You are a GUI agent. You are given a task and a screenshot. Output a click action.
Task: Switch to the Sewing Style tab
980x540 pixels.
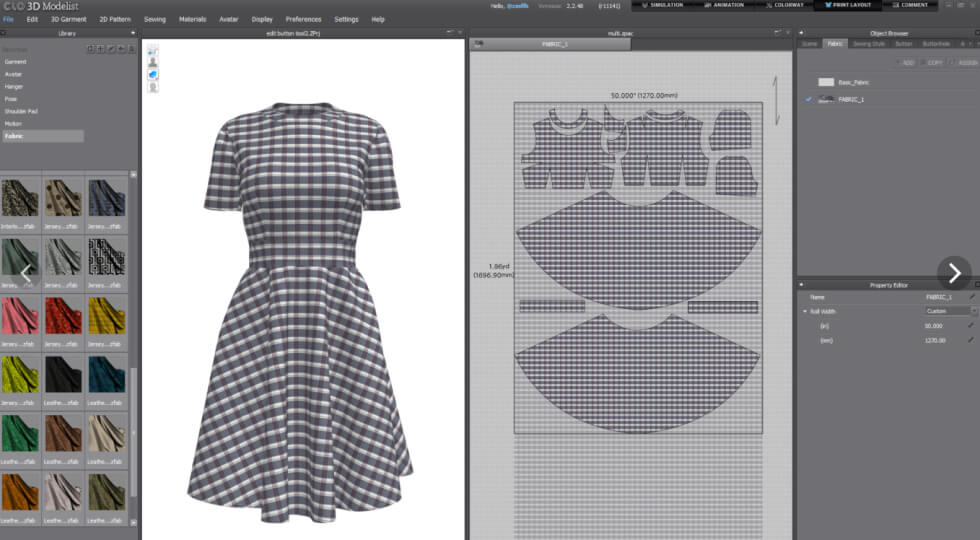pos(869,44)
